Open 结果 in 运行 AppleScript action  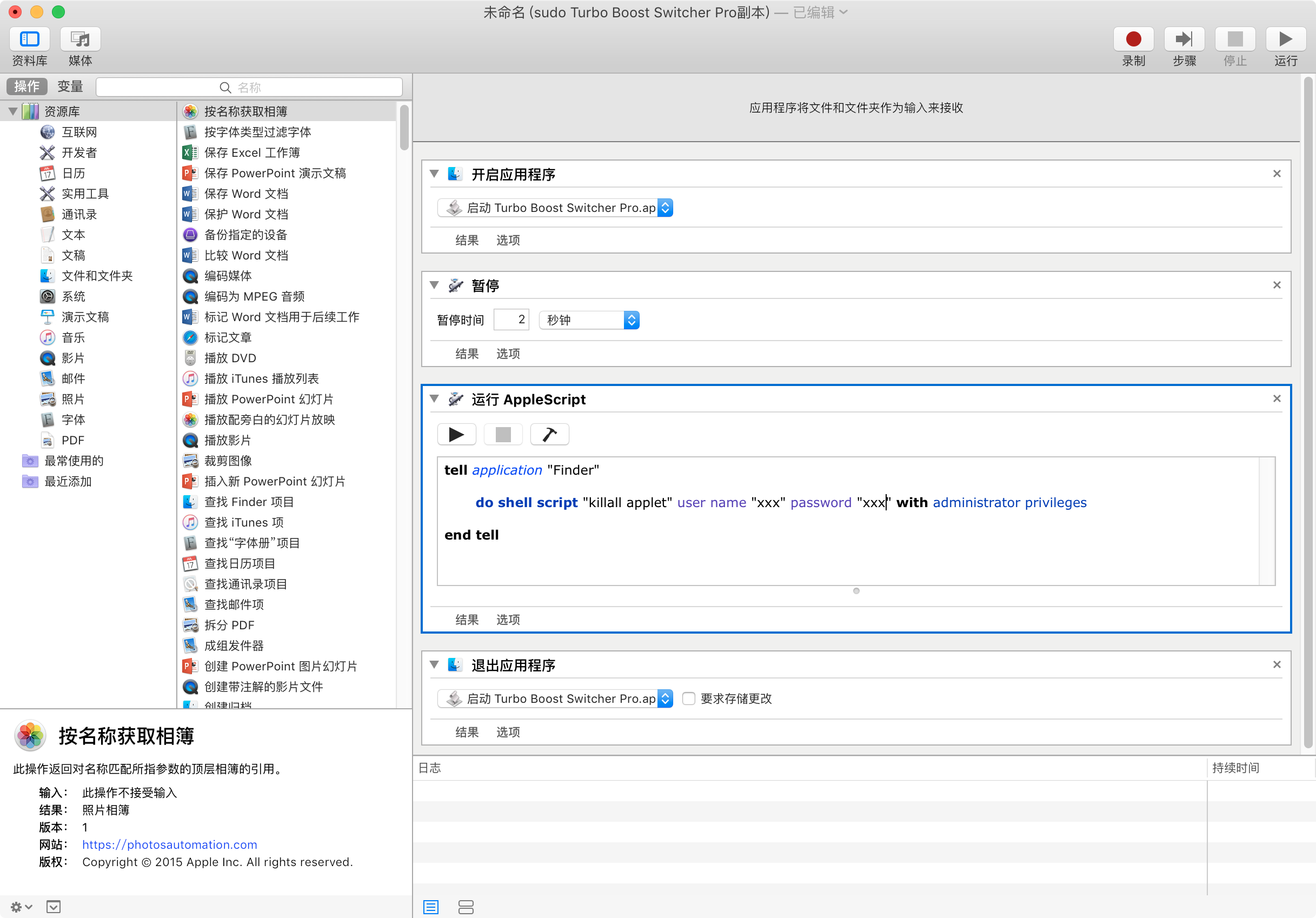point(467,620)
